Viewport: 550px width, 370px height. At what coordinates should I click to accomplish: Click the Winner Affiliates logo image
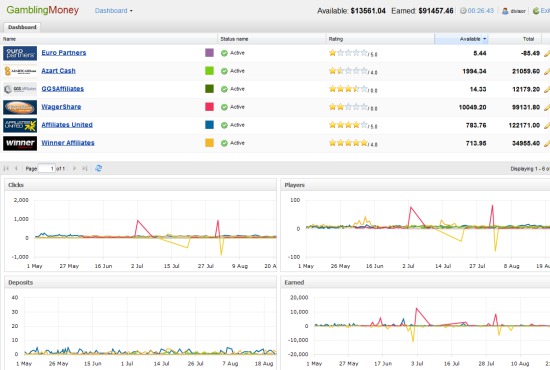[20, 143]
